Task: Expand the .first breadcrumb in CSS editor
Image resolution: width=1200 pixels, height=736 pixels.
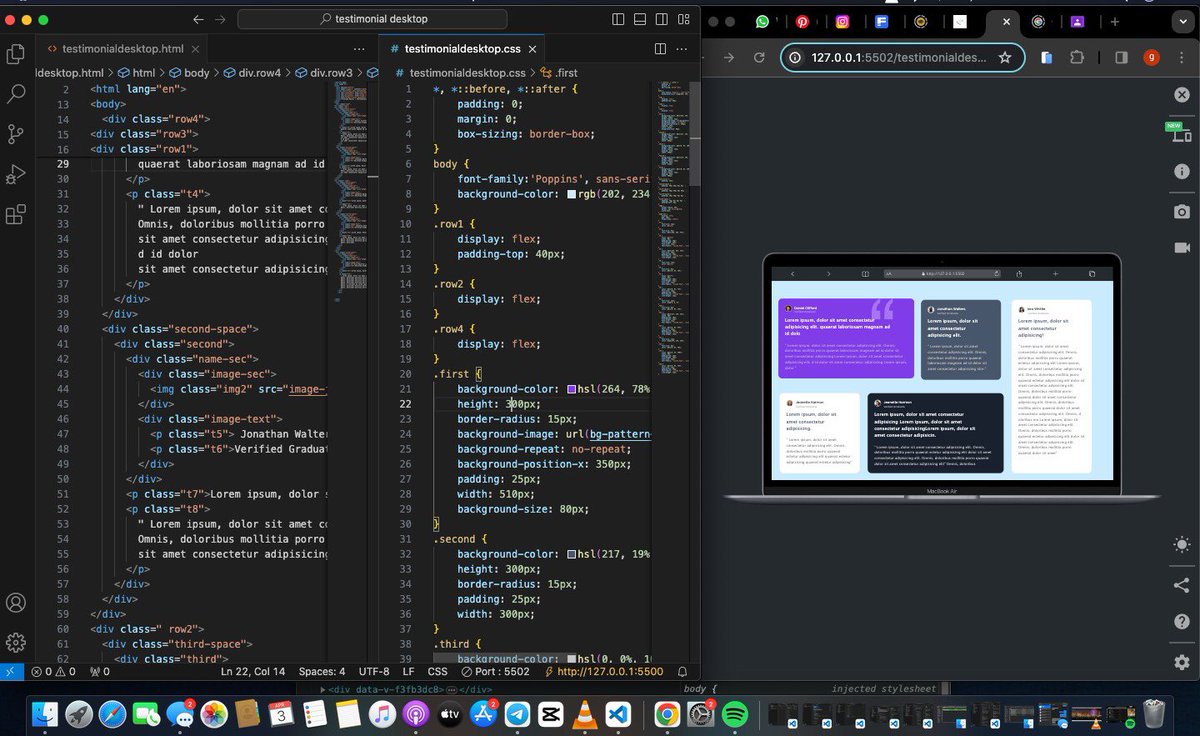Action: [559, 72]
